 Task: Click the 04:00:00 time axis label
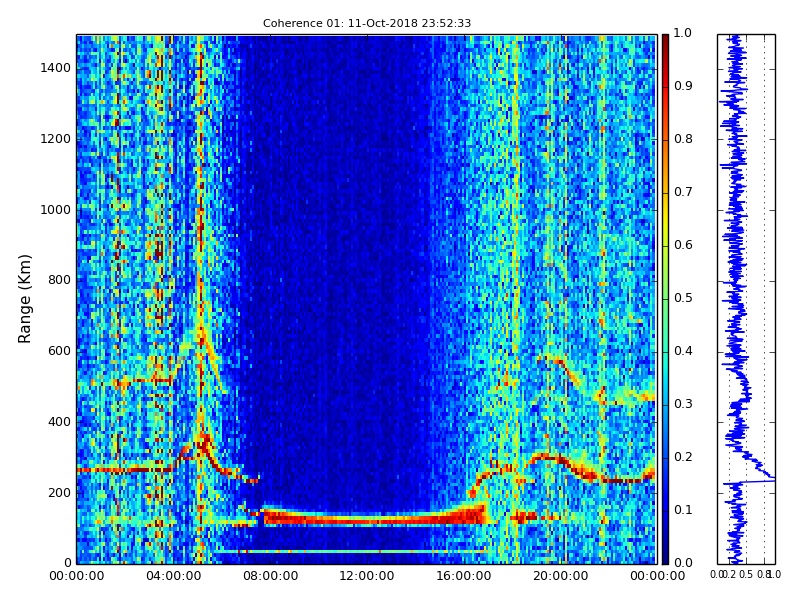coord(173,576)
